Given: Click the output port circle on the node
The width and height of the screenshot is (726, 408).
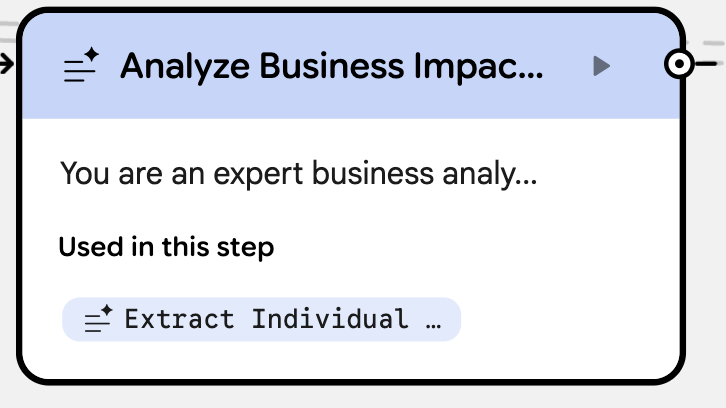Looking at the screenshot, I should [x=679, y=65].
